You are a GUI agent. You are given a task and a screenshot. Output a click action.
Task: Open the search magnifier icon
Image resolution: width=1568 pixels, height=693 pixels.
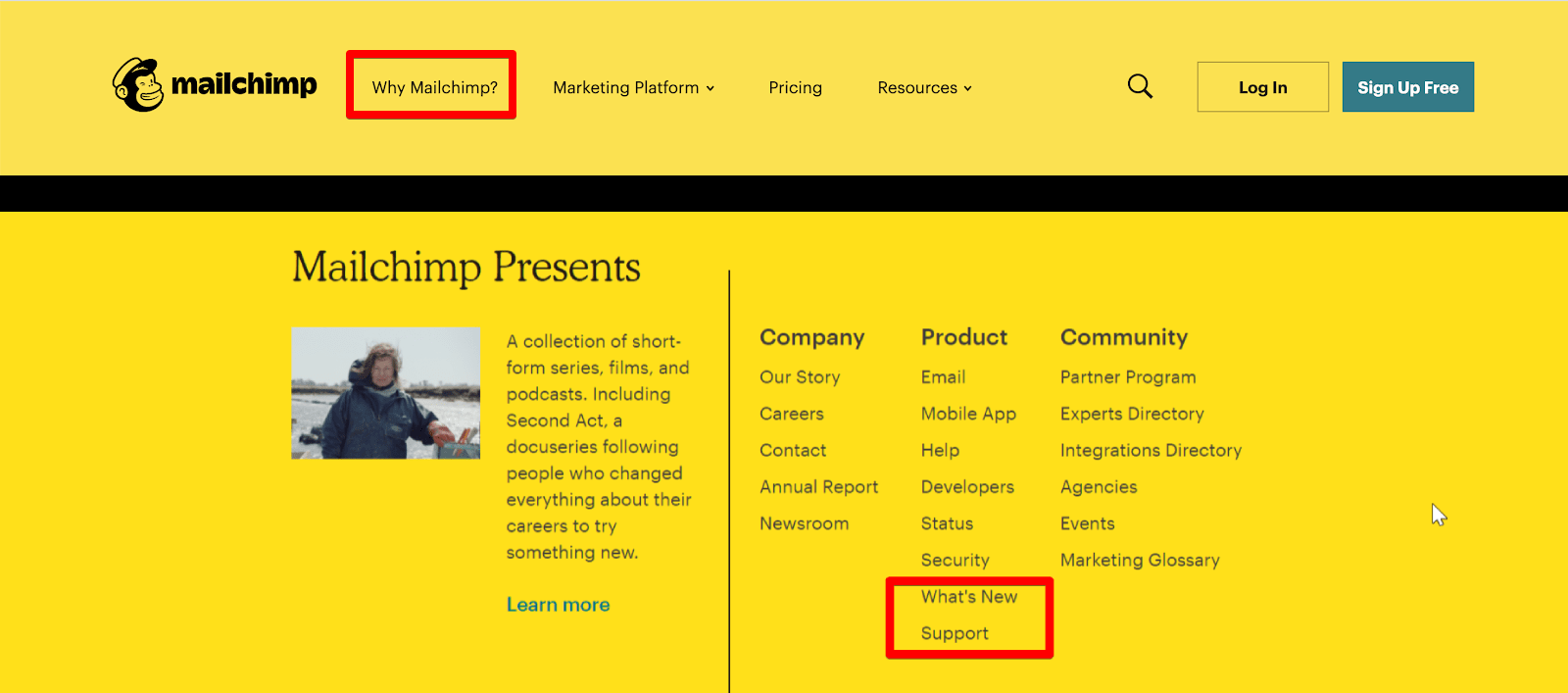click(1140, 86)
